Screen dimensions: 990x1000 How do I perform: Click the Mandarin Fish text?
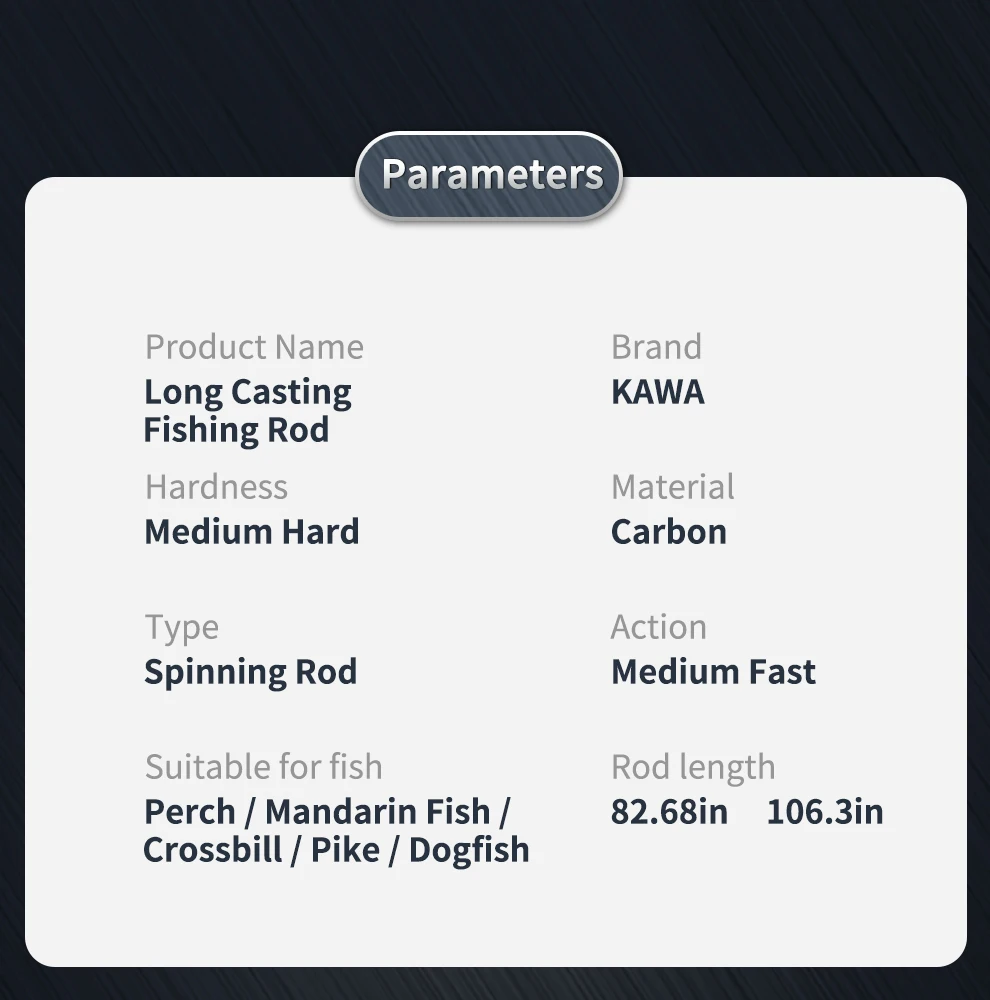[x=377, y=811]
